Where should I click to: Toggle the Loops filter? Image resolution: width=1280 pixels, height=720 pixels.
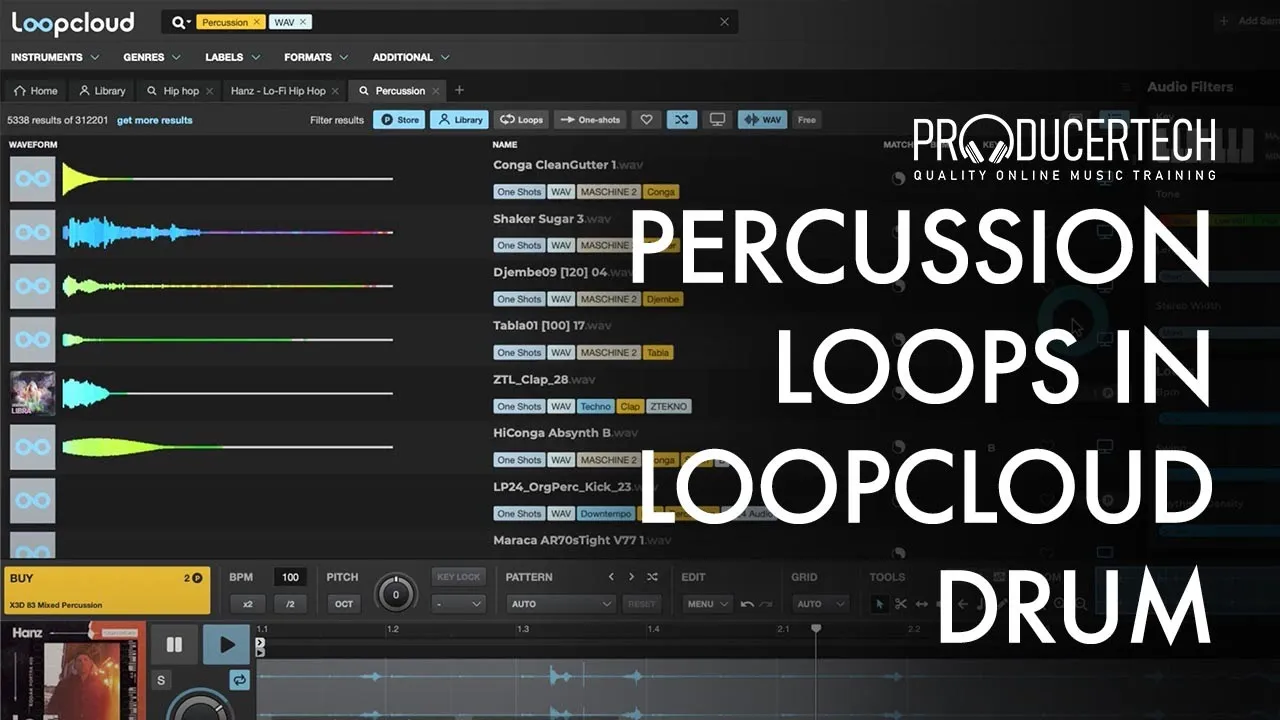pyautogui.click(x=521, y=120)
